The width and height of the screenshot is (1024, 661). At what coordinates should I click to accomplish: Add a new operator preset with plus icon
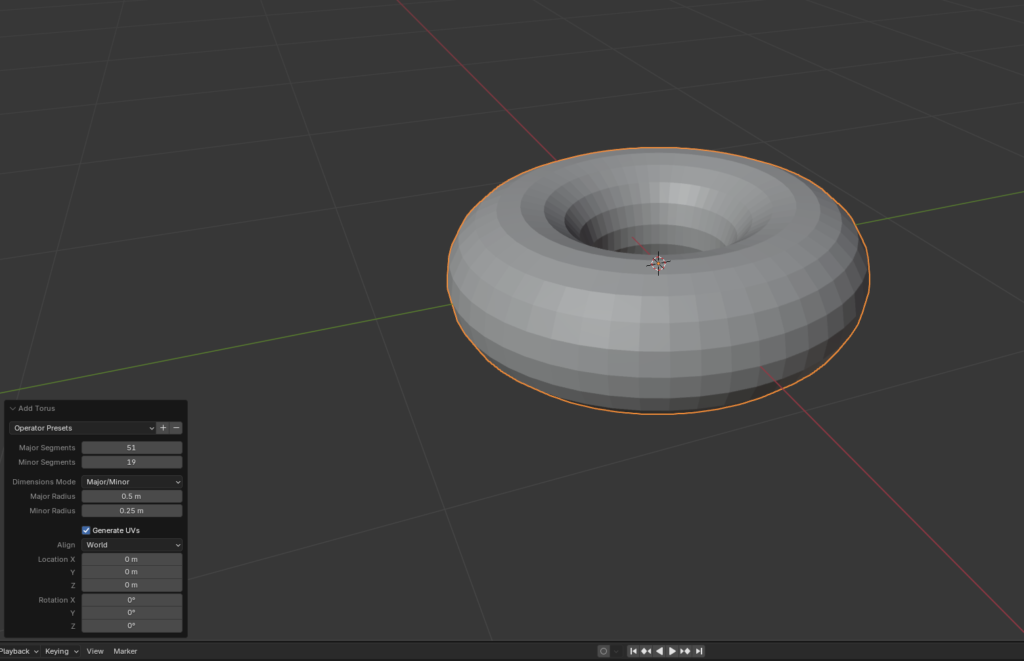[x=164, y=428]
